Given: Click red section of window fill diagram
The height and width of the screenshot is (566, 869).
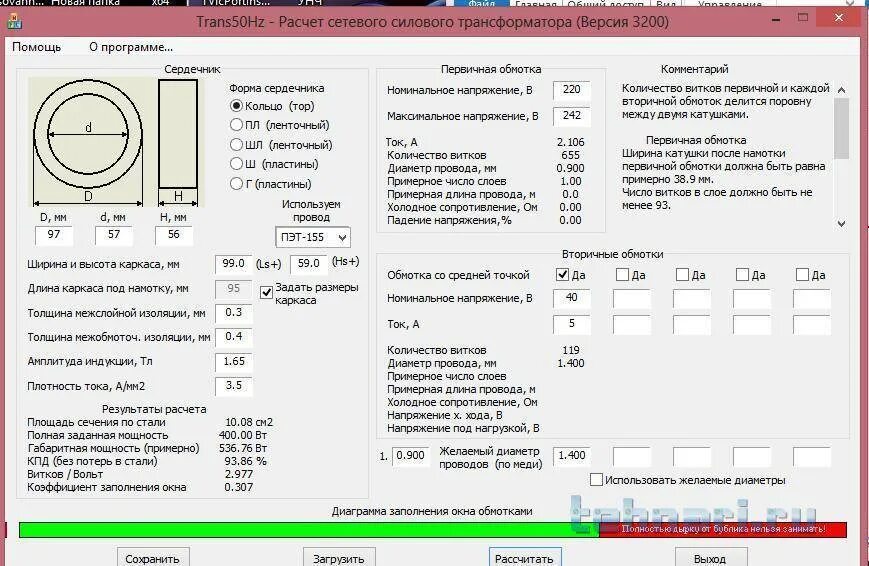Looking at the screenshot, I should [723, 530].
